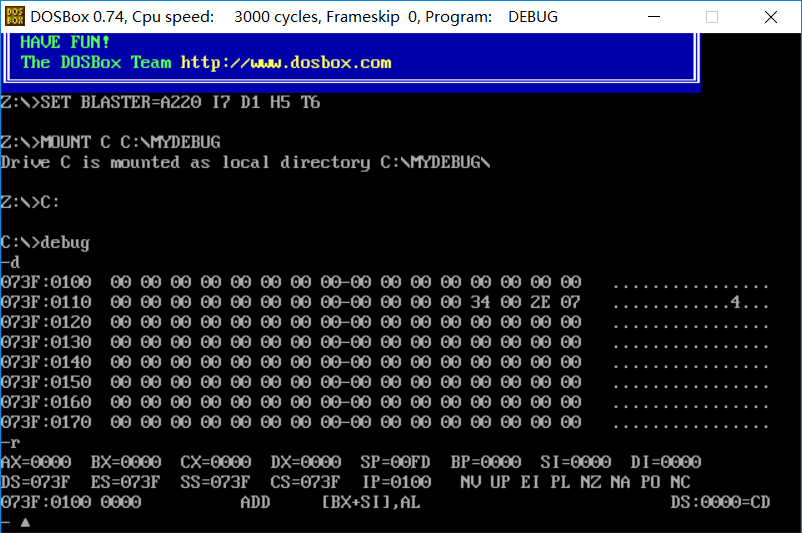The width and height of the screenshot is (802, 533).
Task: Click the ES=073F segment register
Action: pyautogui.click(x=126, y=482)
